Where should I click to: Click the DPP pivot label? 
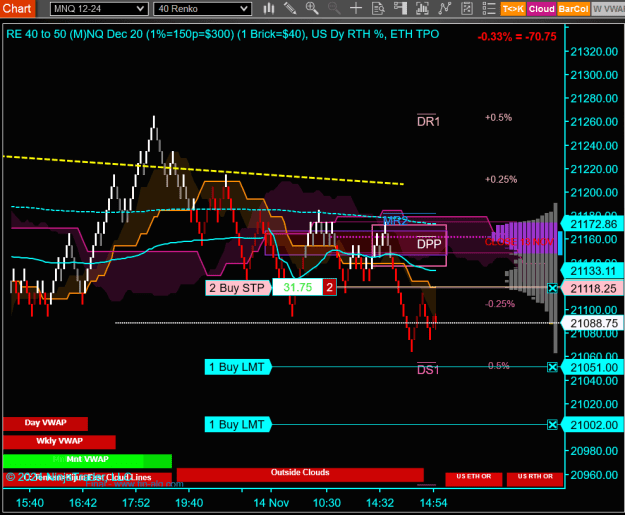point(429,244)
